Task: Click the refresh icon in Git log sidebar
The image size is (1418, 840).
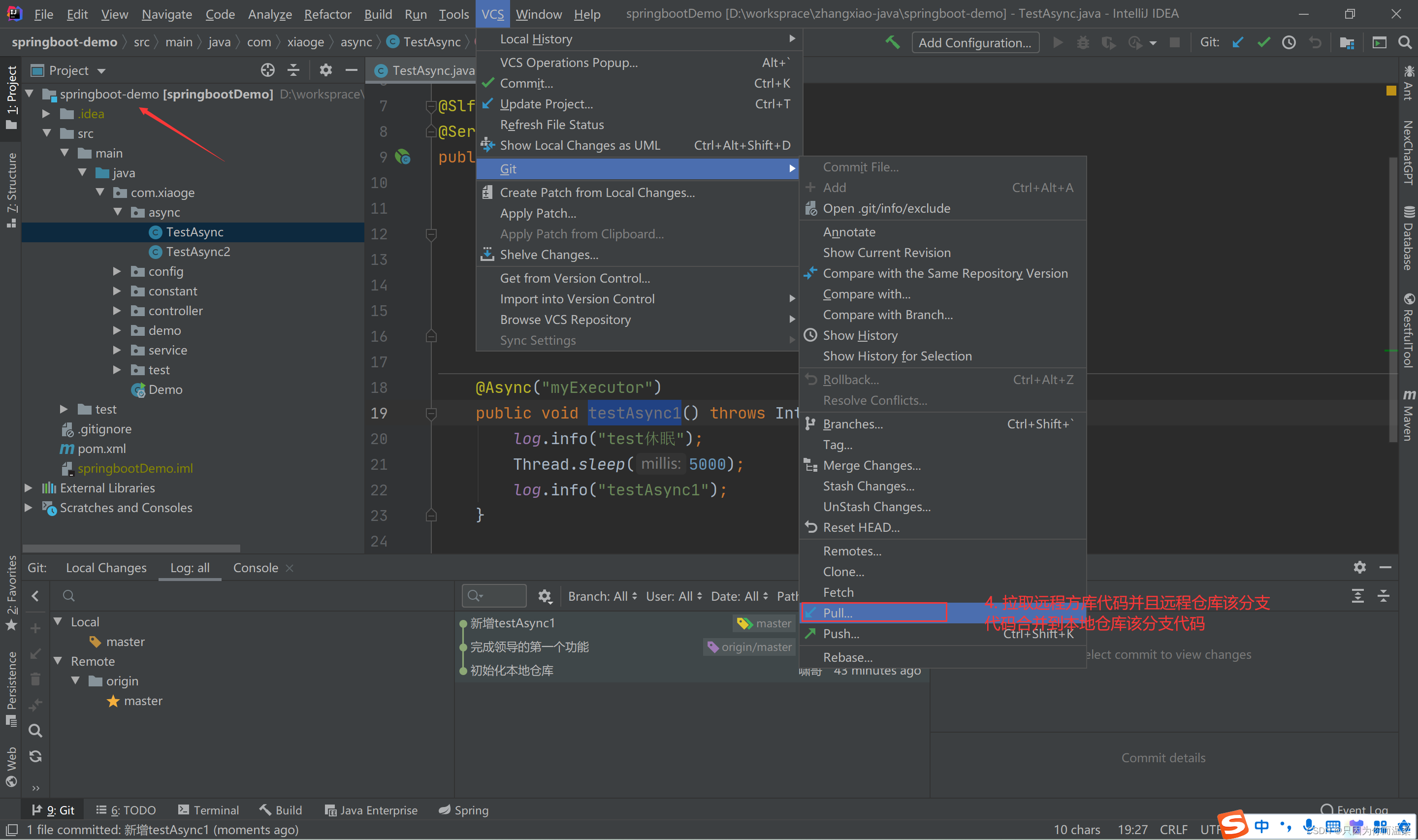Action: (x=35, y=756)
